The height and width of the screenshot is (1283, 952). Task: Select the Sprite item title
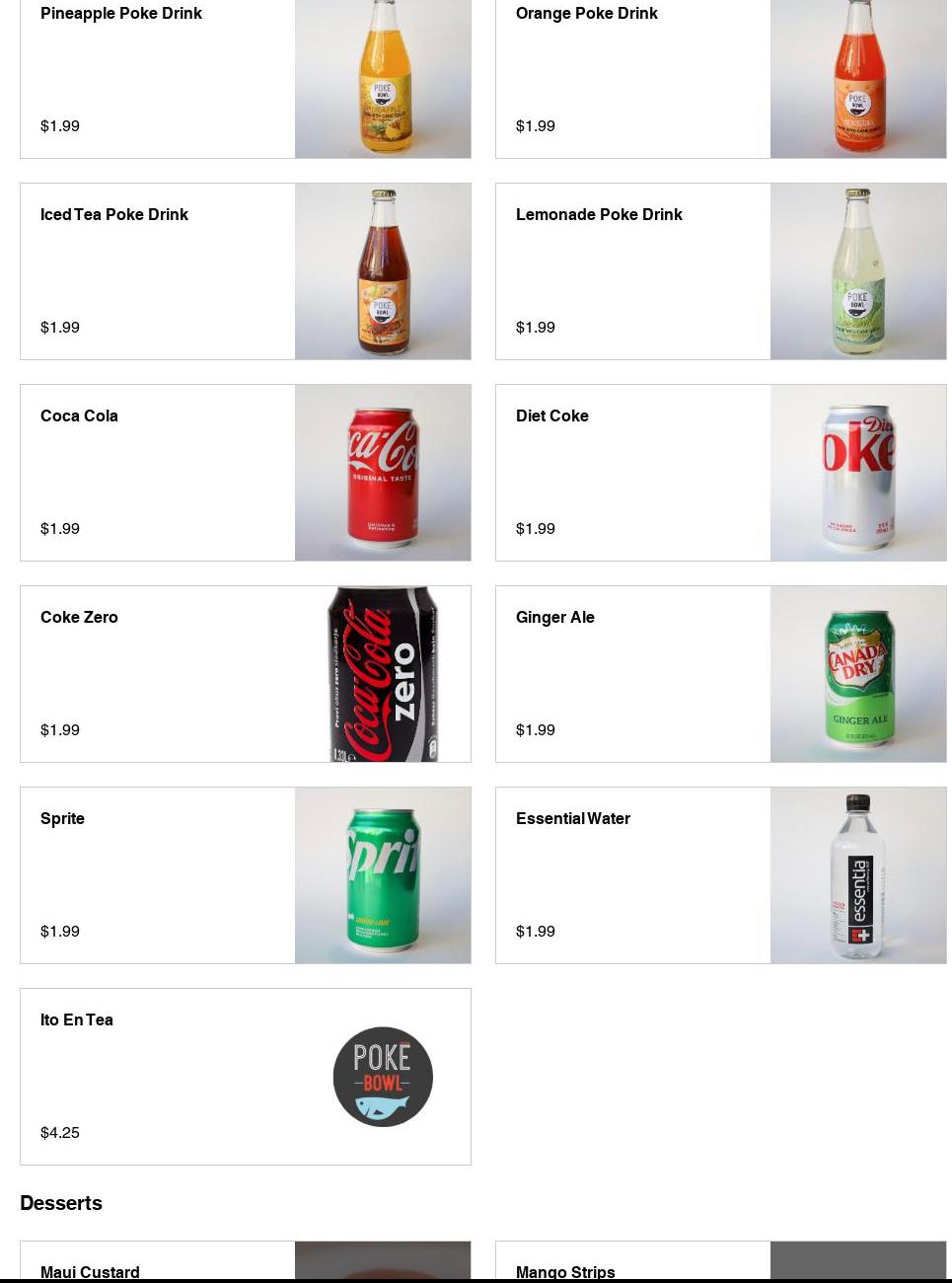point(62,819)
